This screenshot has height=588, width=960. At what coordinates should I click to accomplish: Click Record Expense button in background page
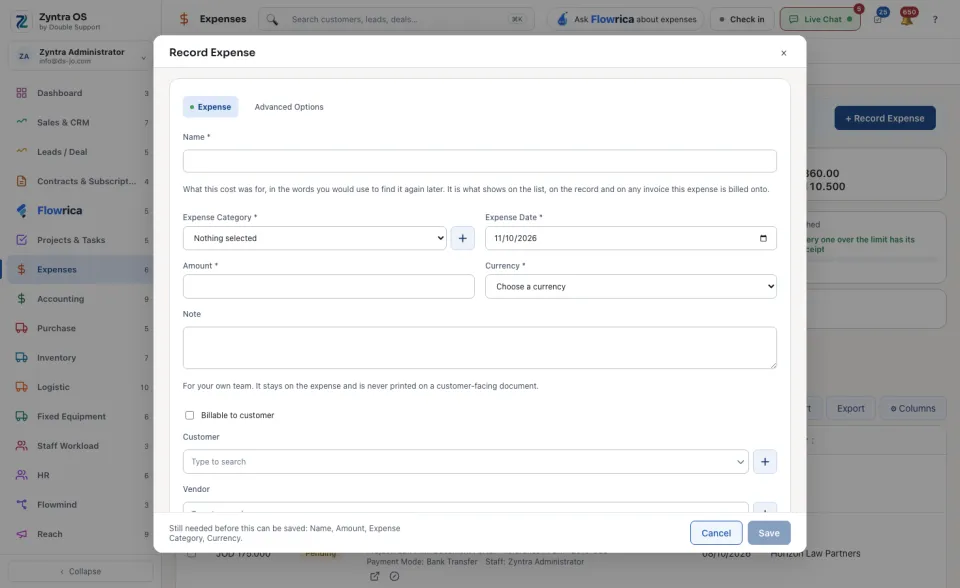pyautogui.click(x=885, y=118)
